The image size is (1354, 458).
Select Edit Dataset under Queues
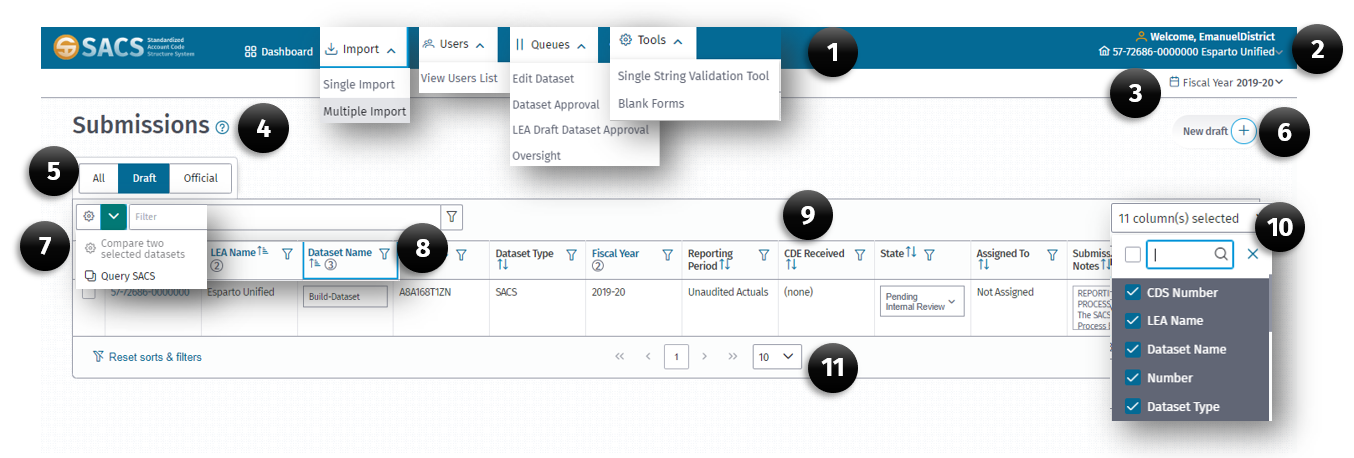coord(543,78)
